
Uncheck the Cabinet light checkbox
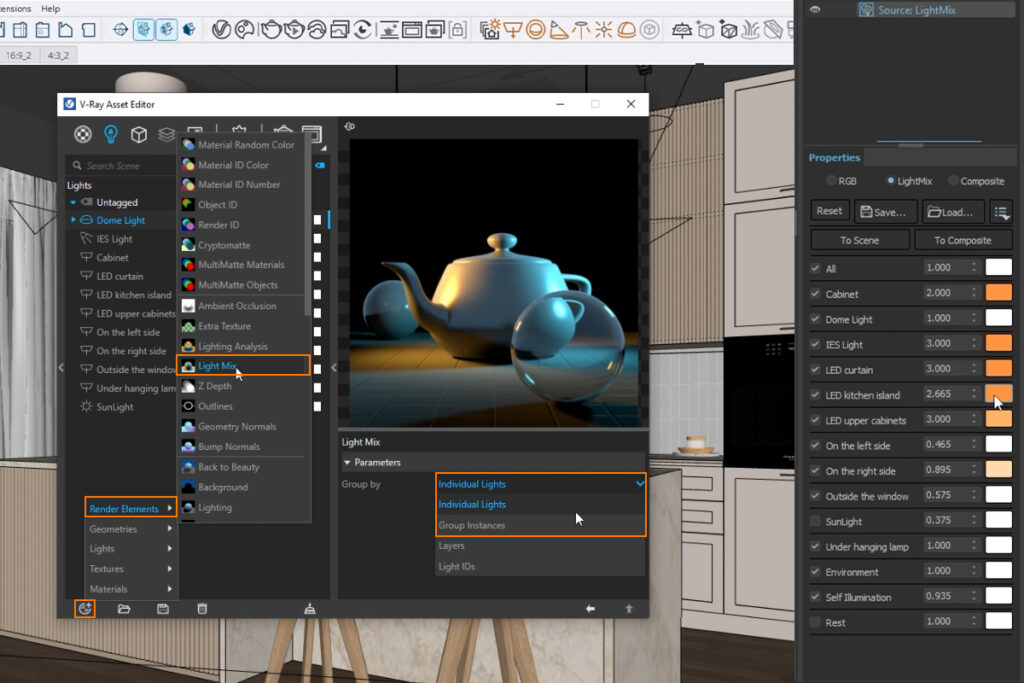[x=815, y=294]
